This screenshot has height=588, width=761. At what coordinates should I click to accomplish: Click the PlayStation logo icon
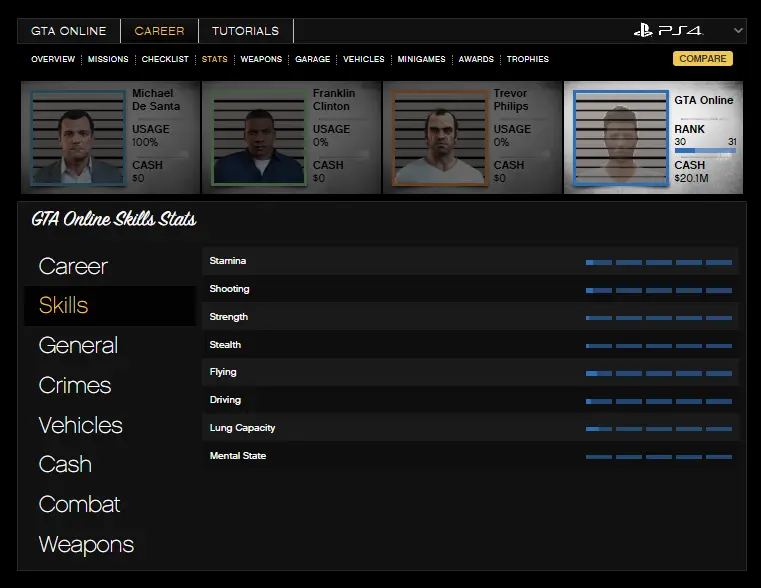point(643,31)
